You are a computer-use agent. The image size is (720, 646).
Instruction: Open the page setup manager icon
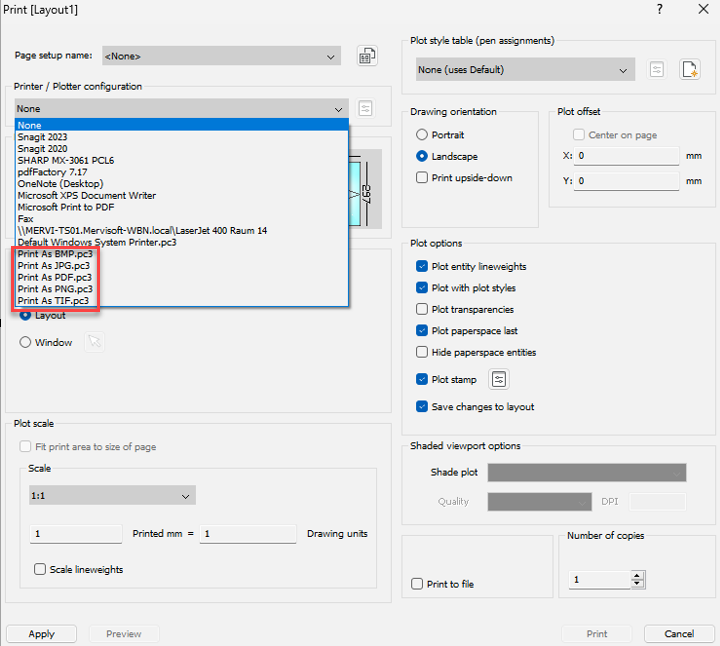point(367,56)
